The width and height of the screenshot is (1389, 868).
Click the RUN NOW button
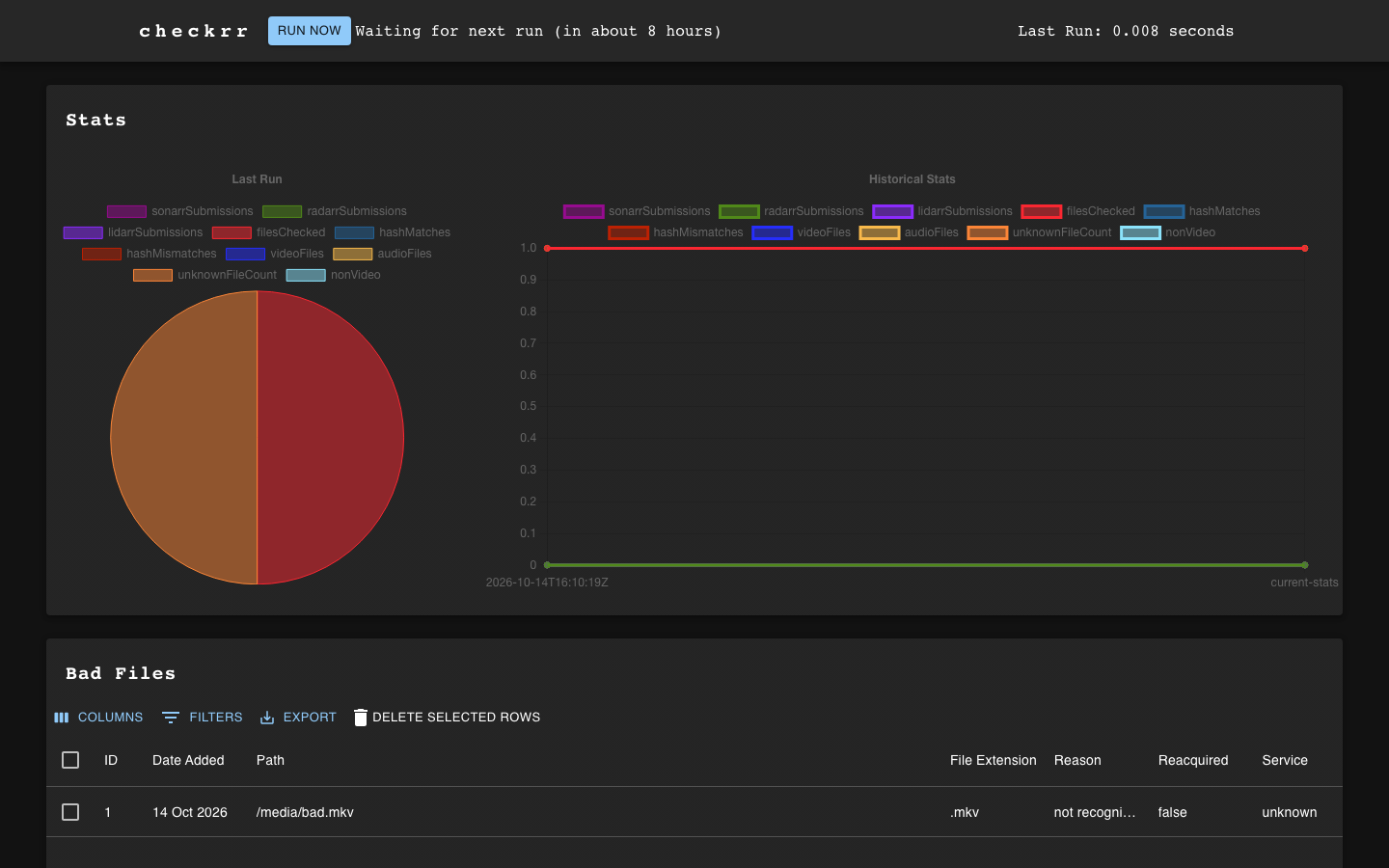point(310,31)
